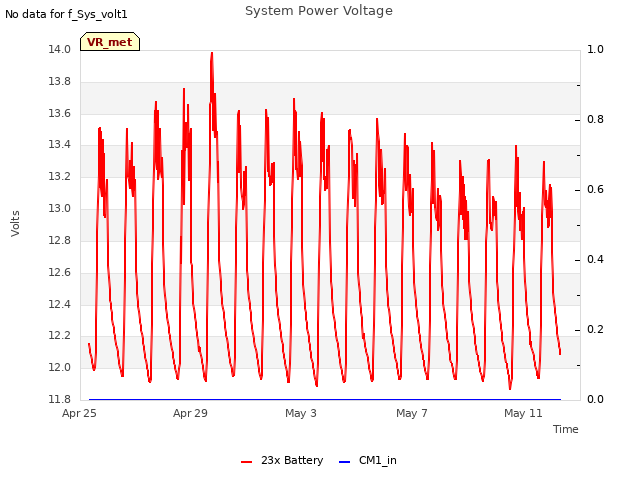The width and height of the screenshot is (640, 480).
Task: Click the 14.0 left axis value
Action: point(60,49)
